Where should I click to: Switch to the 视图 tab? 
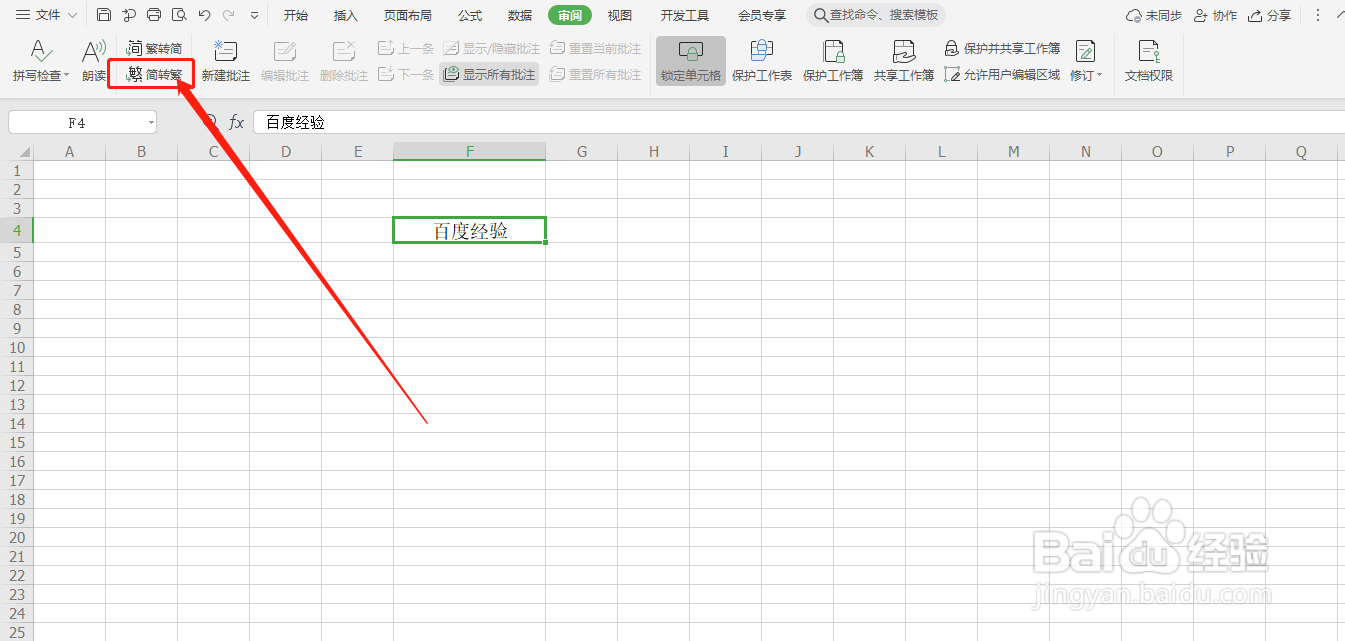620,15
